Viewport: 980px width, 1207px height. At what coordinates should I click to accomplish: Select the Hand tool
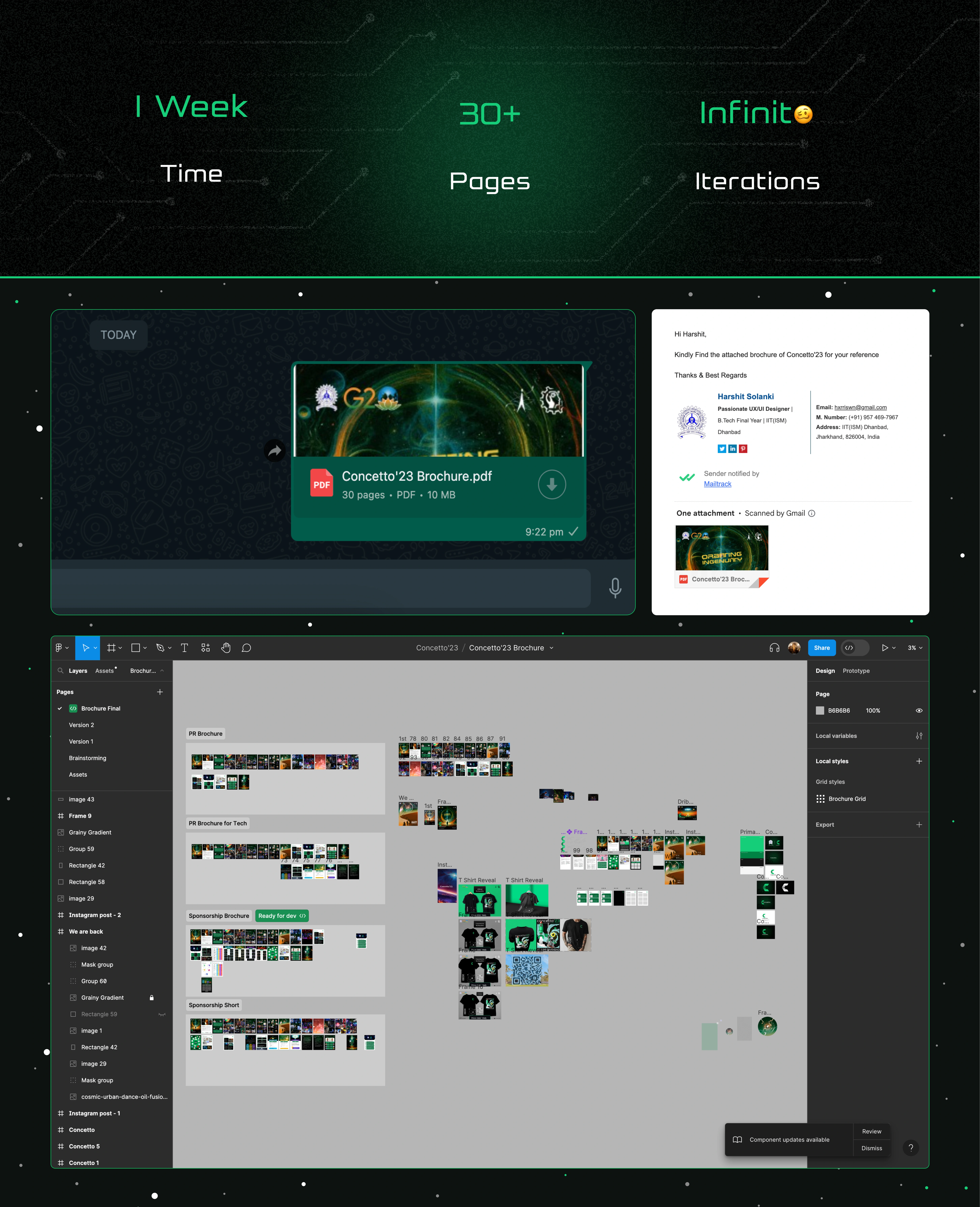(x=226, y=648)
